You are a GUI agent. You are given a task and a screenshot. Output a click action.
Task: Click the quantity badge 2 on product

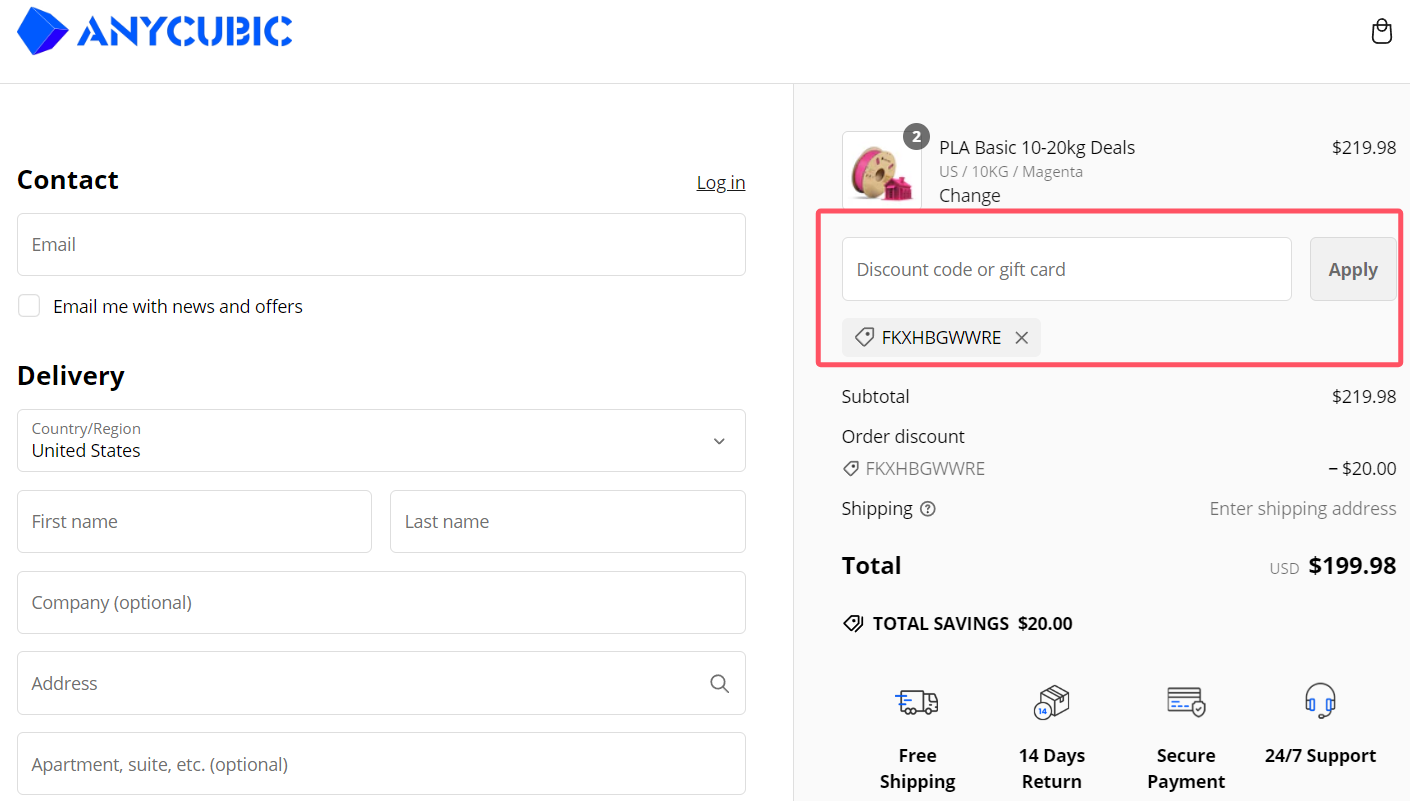916,137
